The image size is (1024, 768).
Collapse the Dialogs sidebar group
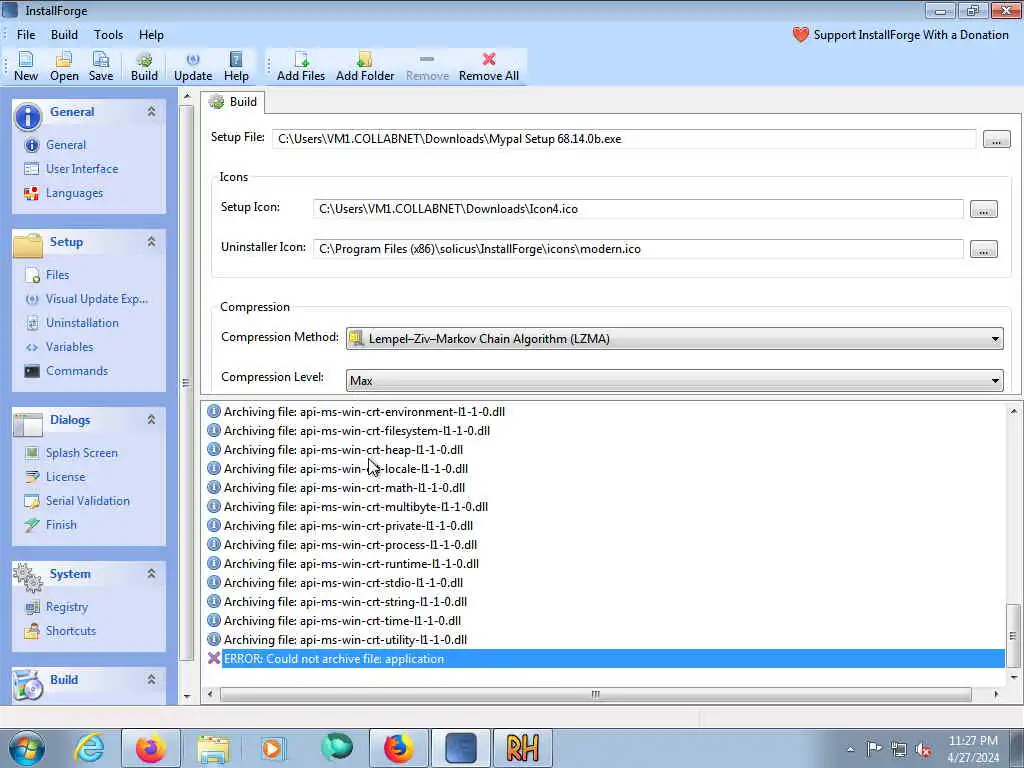pos(152,420)
